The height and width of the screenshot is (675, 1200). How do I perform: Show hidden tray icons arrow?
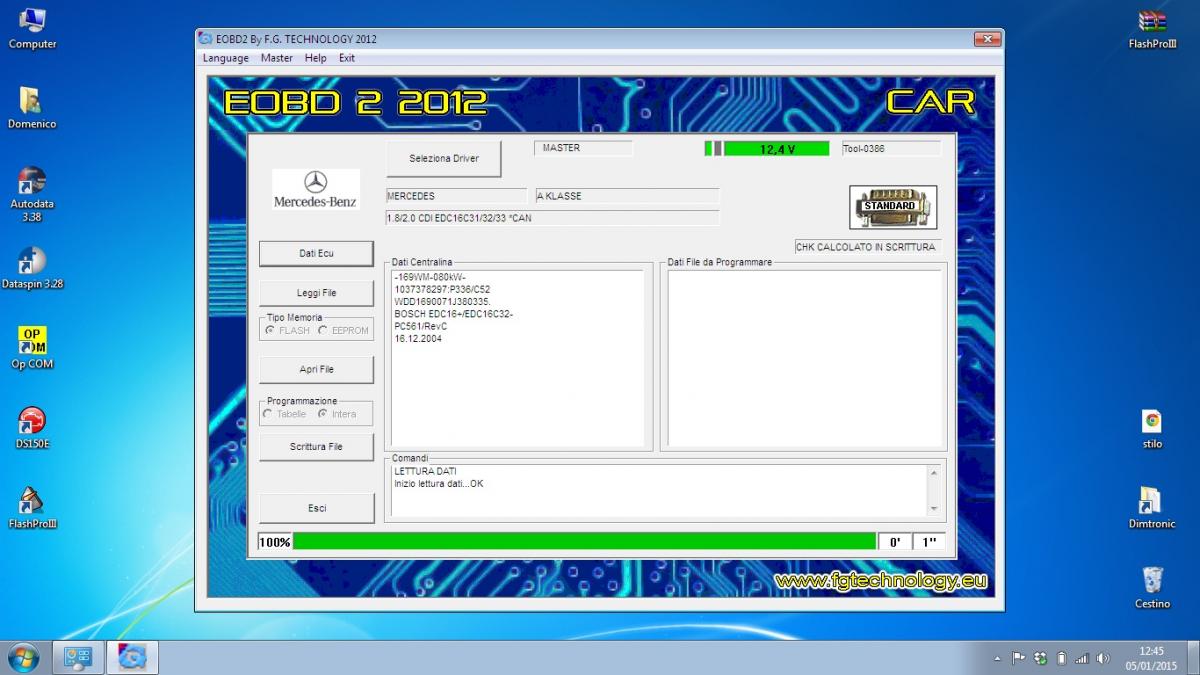pos(998,658)
